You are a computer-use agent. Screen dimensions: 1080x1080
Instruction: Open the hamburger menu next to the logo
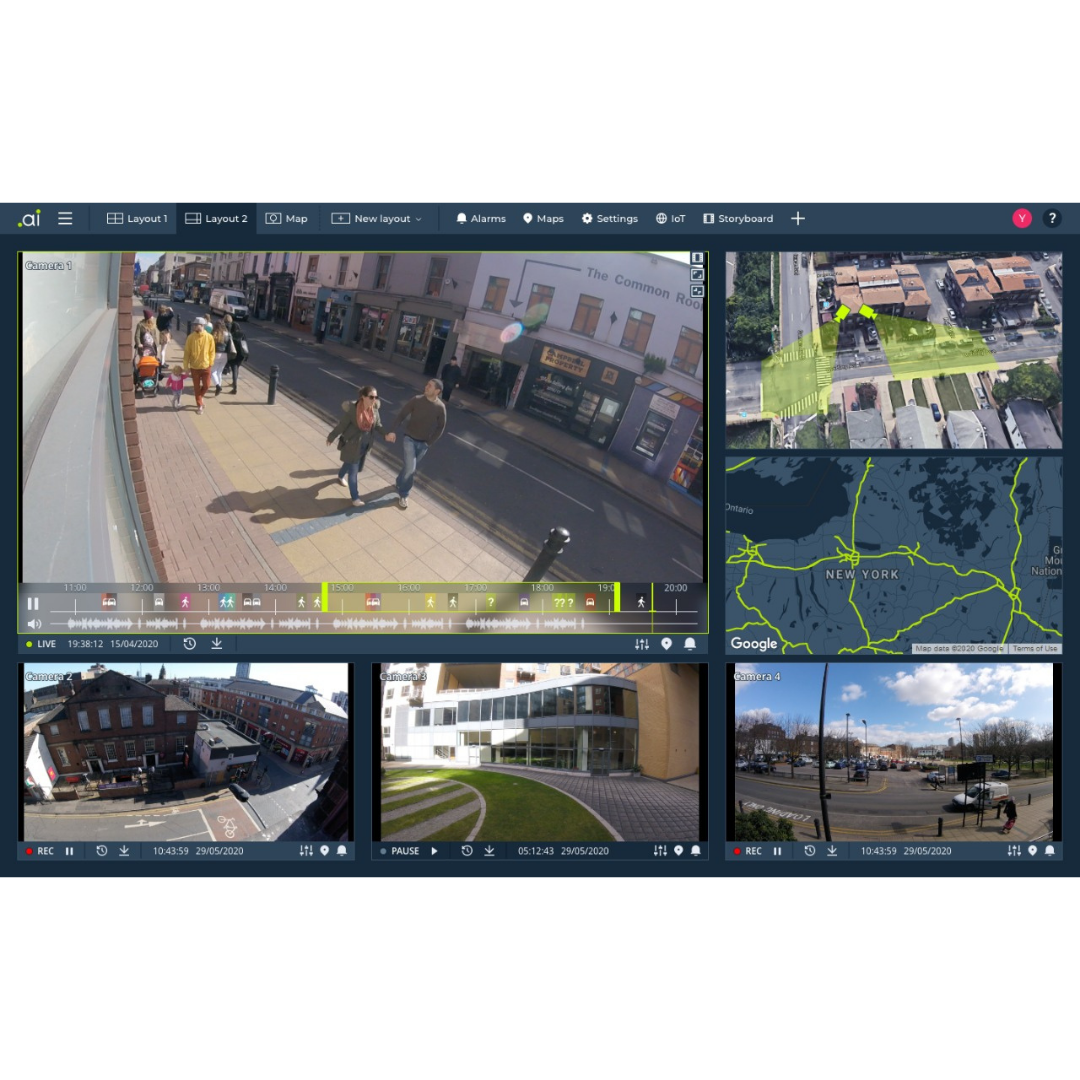click(65, 218)
